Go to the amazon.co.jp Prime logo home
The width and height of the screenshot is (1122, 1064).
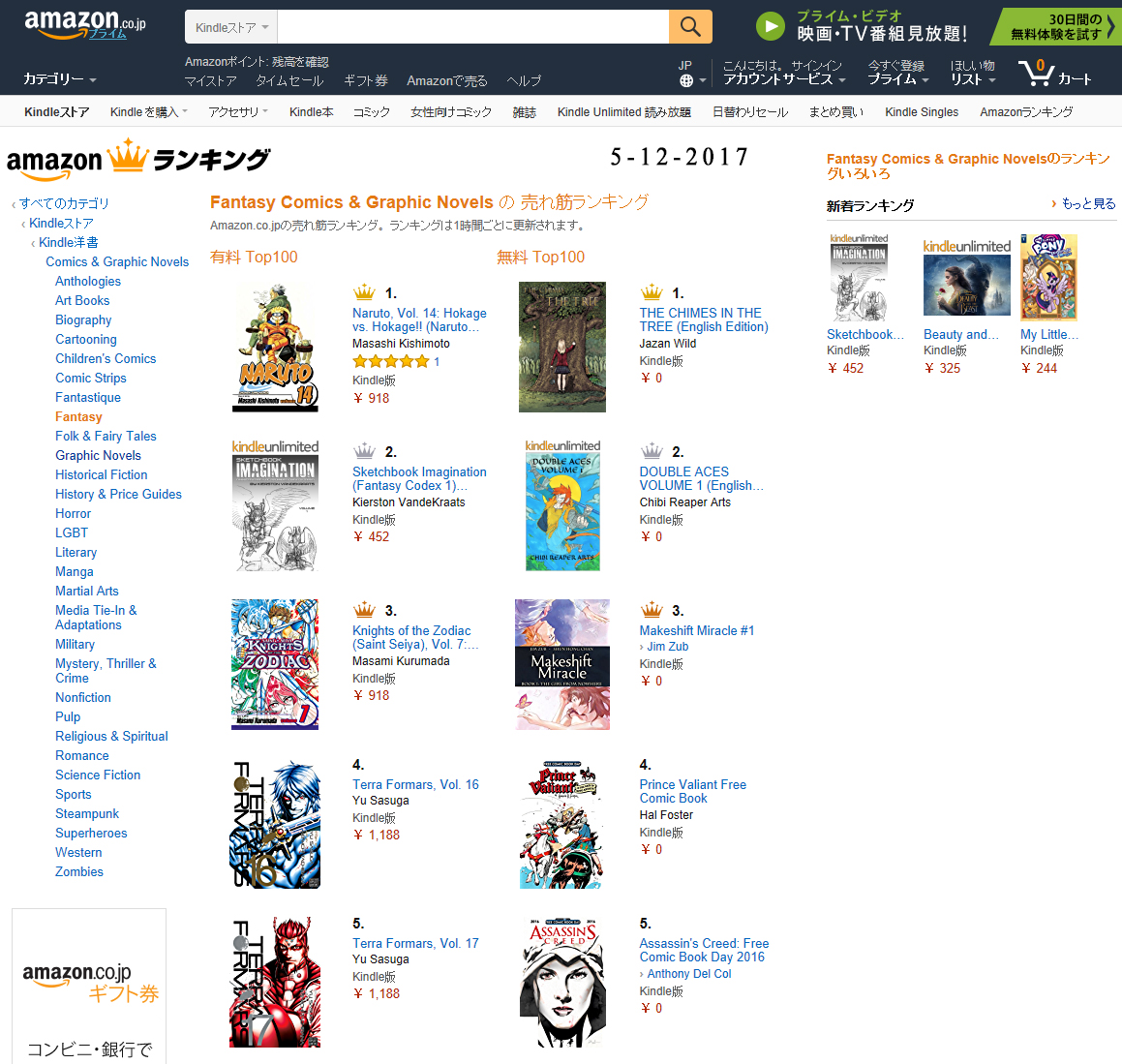tap(84, 24)
